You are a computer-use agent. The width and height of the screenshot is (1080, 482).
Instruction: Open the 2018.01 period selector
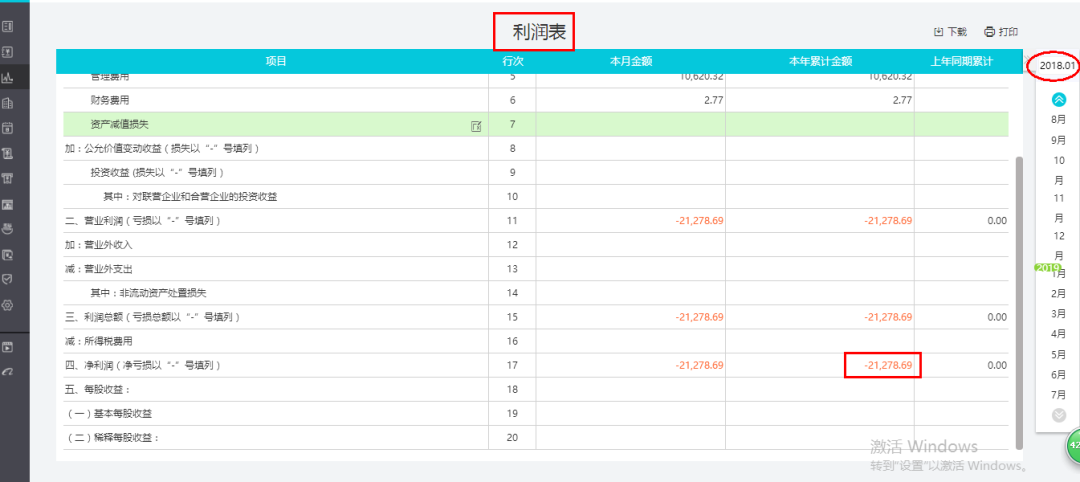tap(1057, 66)
